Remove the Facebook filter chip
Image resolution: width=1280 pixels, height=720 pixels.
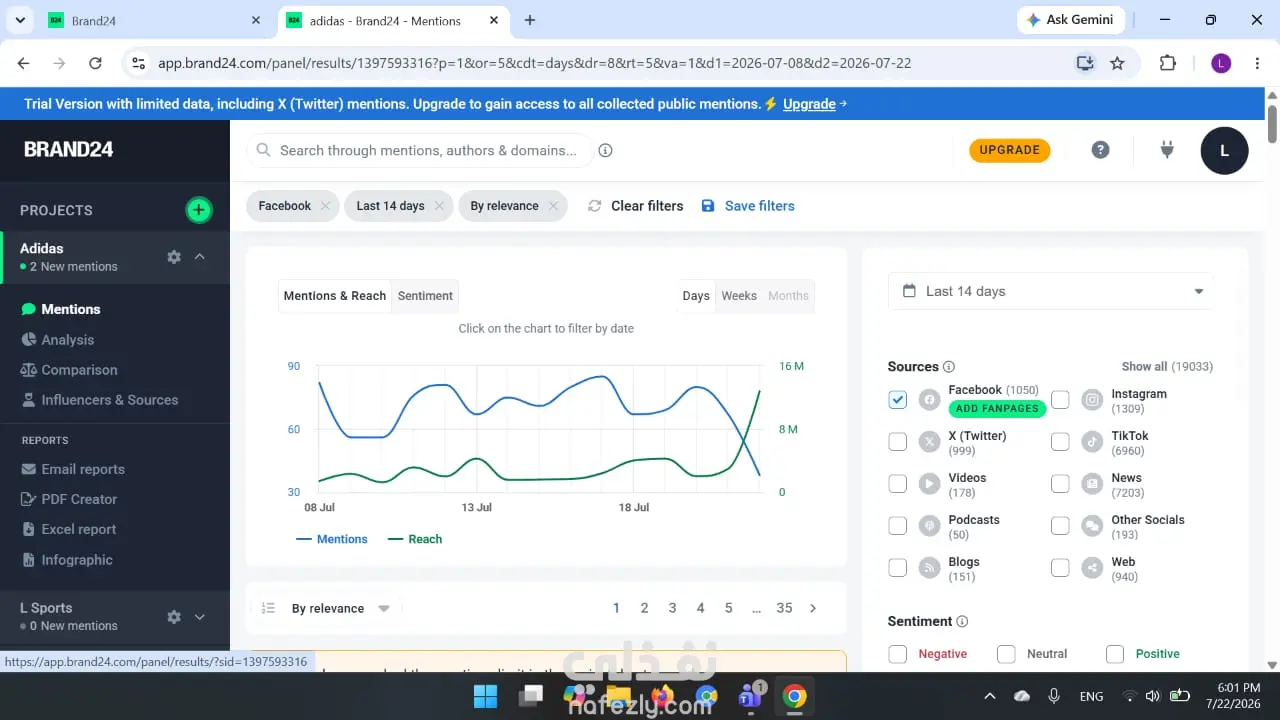[x=325, y=206]
